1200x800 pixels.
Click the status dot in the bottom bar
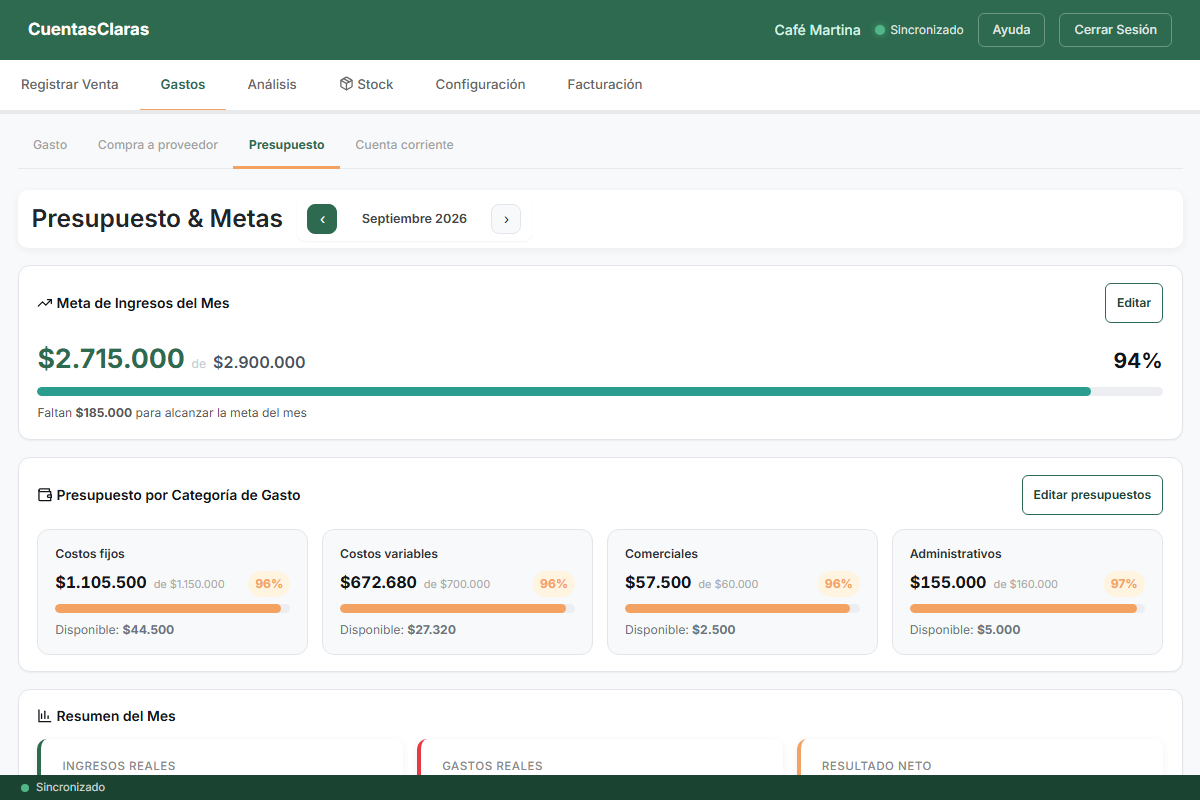(x=25, y=788)
